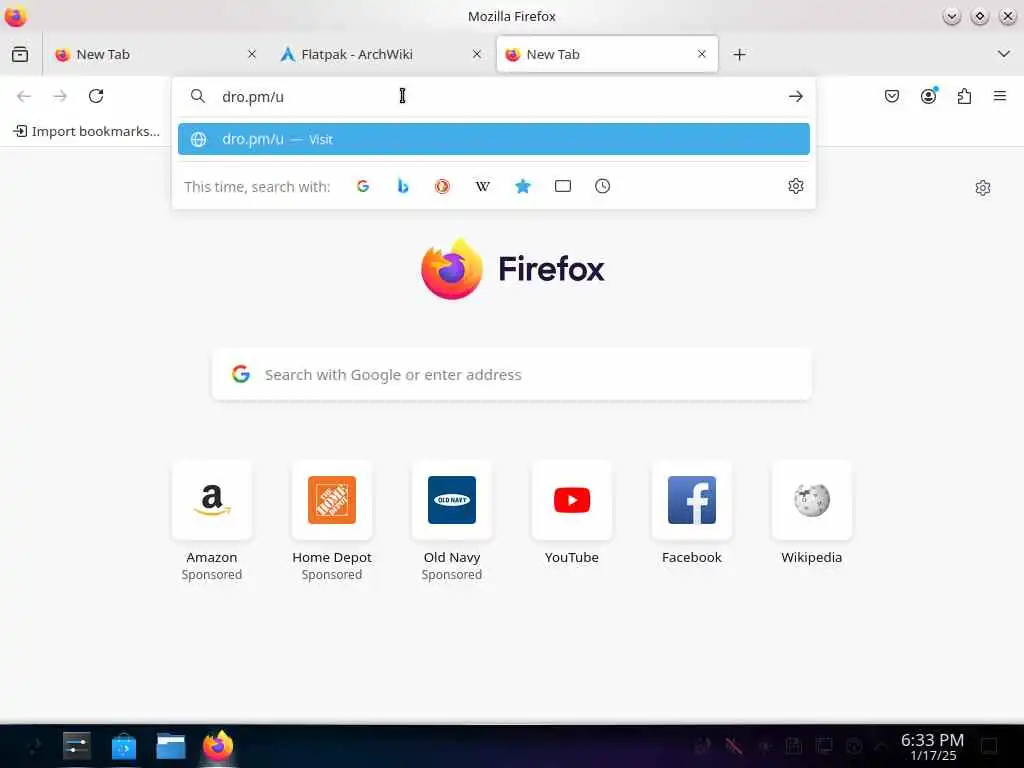The image size is (1024, 768).
Task: Click the Go arrow in address bar
Action: click(x=795, y=97)
